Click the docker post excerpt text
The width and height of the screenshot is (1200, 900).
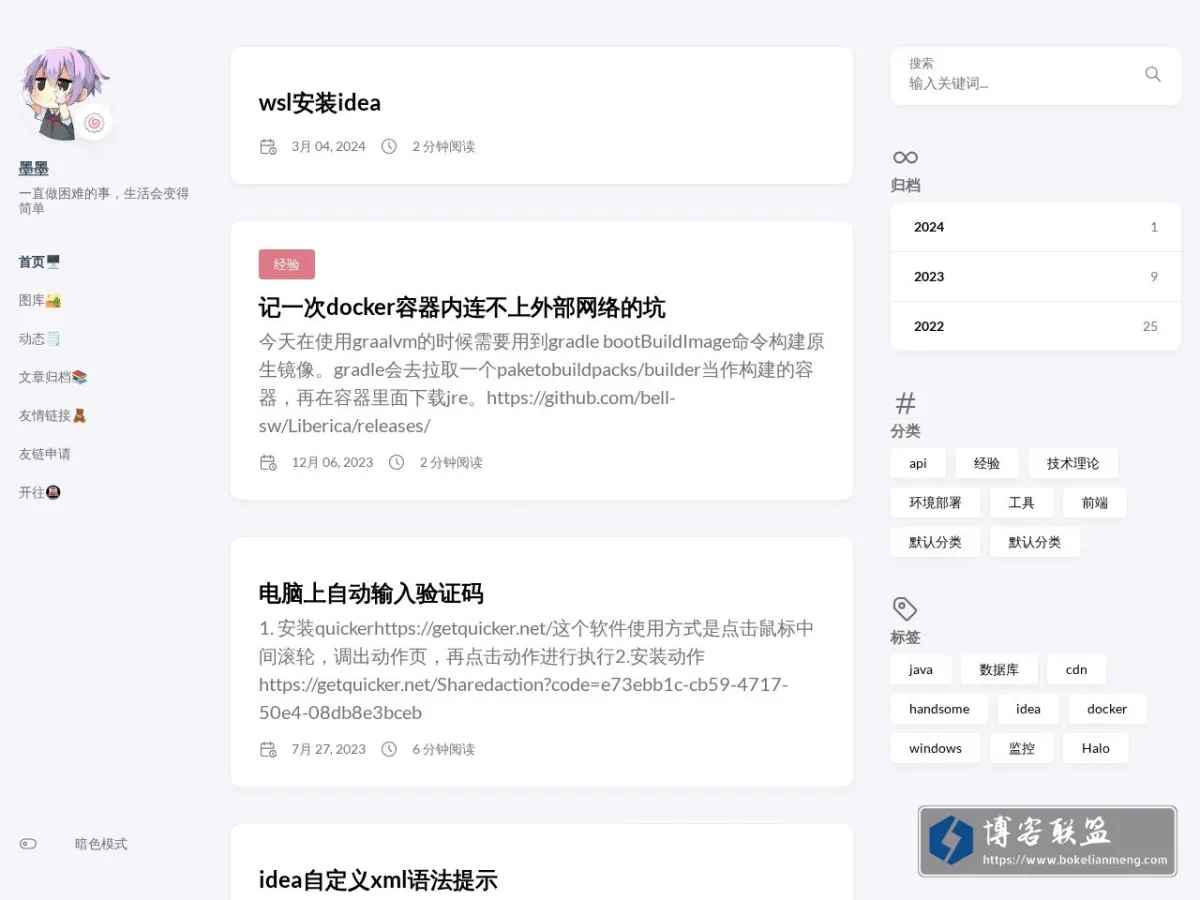tap(542, 384)
